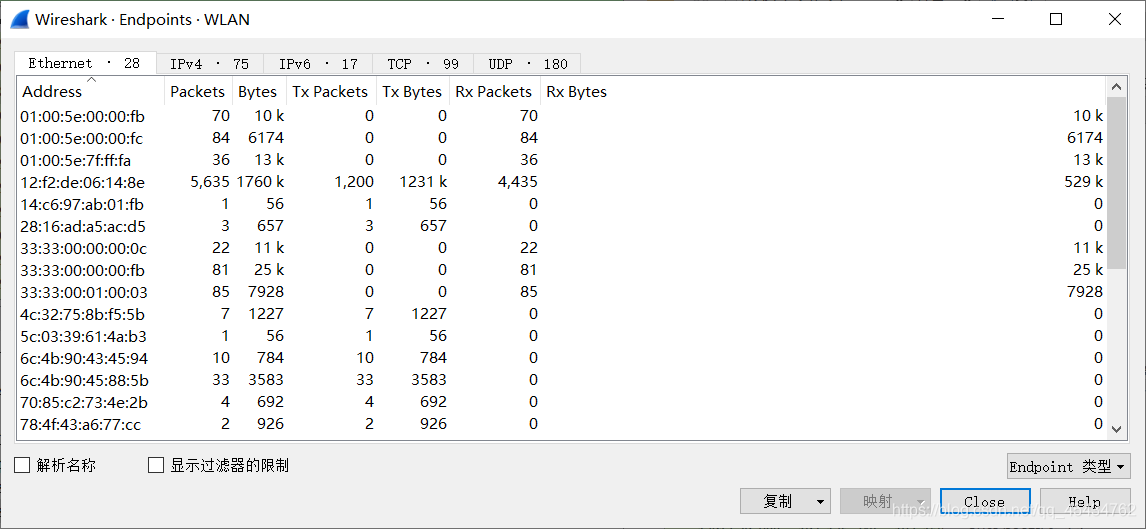Select row 14:c6:97:ab:01:fb
Viewport: 1146px width, 529px height.
click(x=561, y=203)
